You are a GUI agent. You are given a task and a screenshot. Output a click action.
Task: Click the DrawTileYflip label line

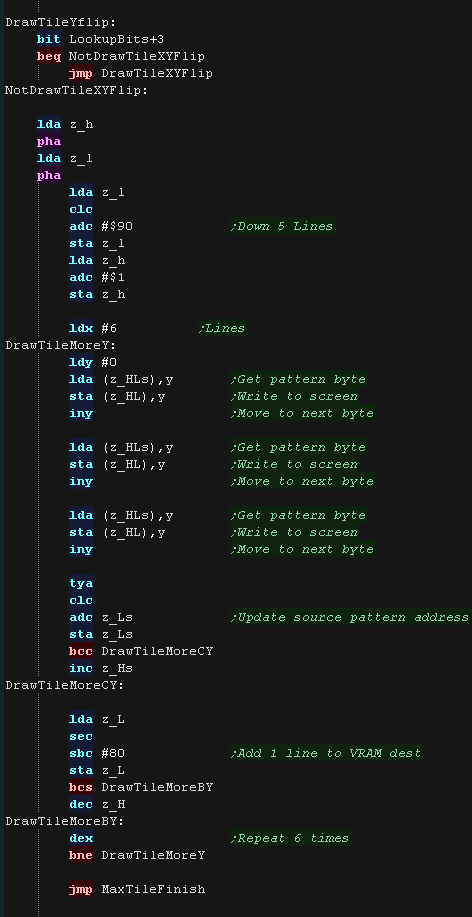pyautogui.click(x=61, y=22)
